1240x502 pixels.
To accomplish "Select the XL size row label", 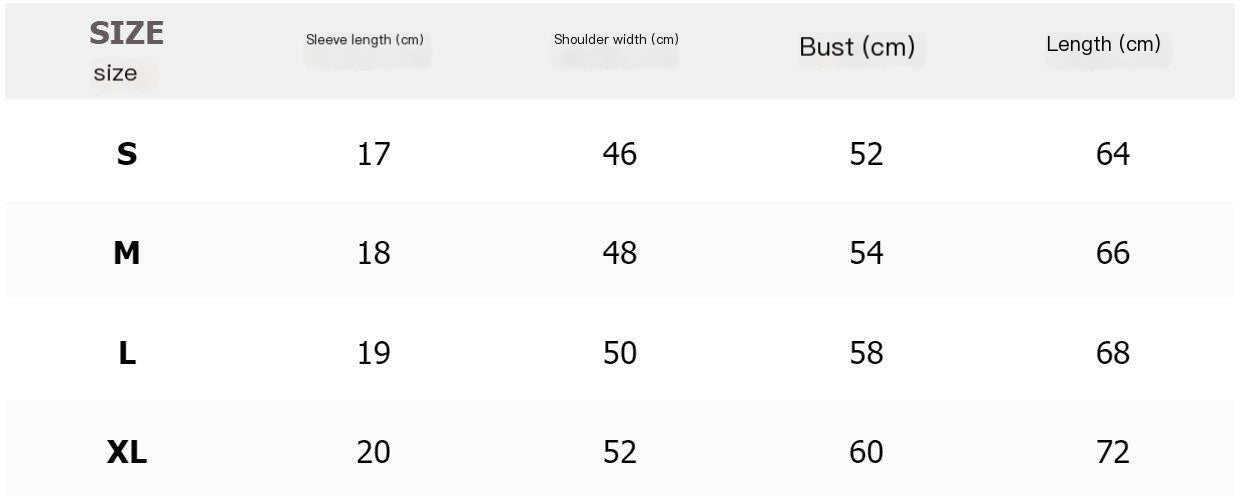I will (x=127, y=452).
